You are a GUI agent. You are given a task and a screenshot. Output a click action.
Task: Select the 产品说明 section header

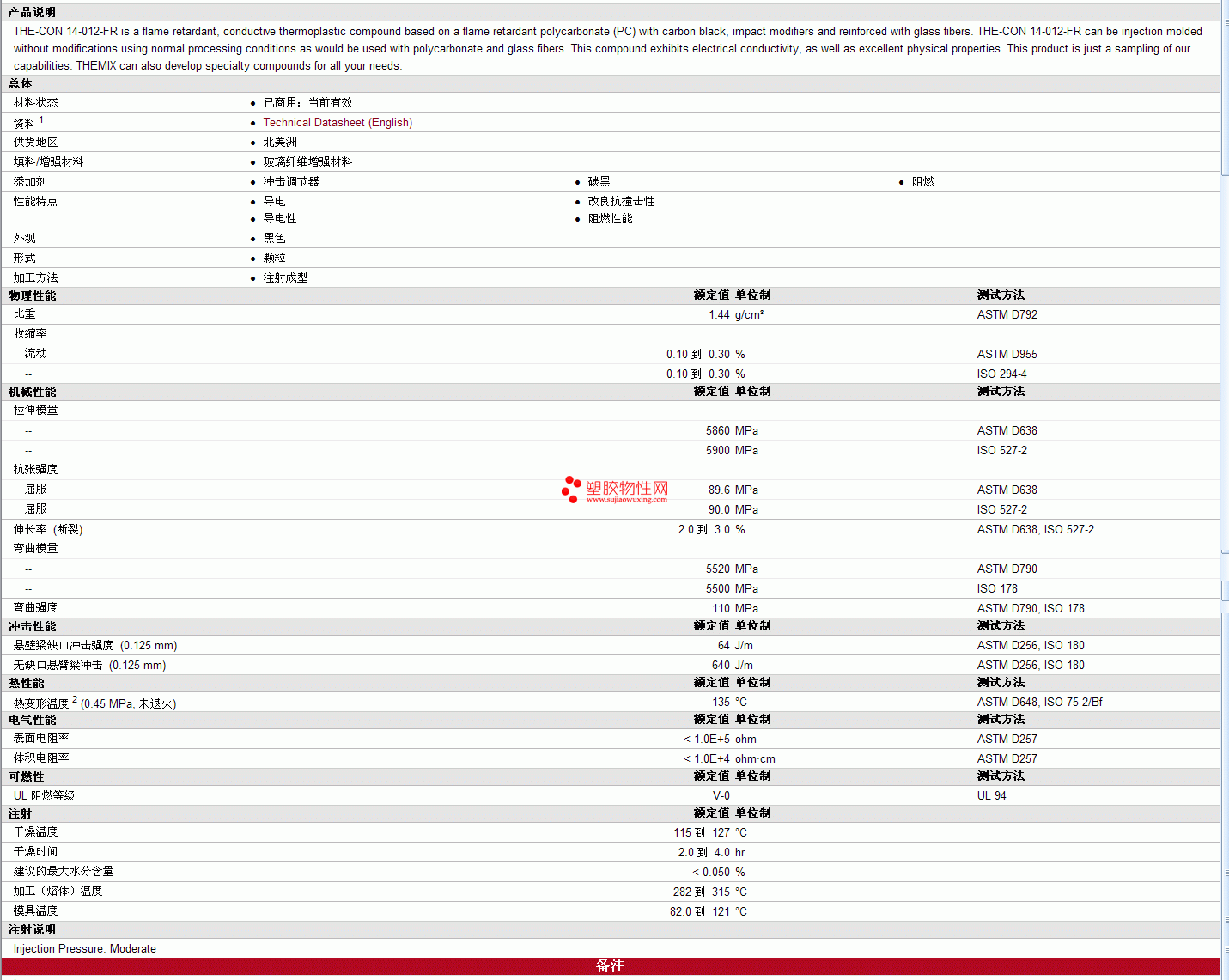pyautogui.click(x=32, y=12)
